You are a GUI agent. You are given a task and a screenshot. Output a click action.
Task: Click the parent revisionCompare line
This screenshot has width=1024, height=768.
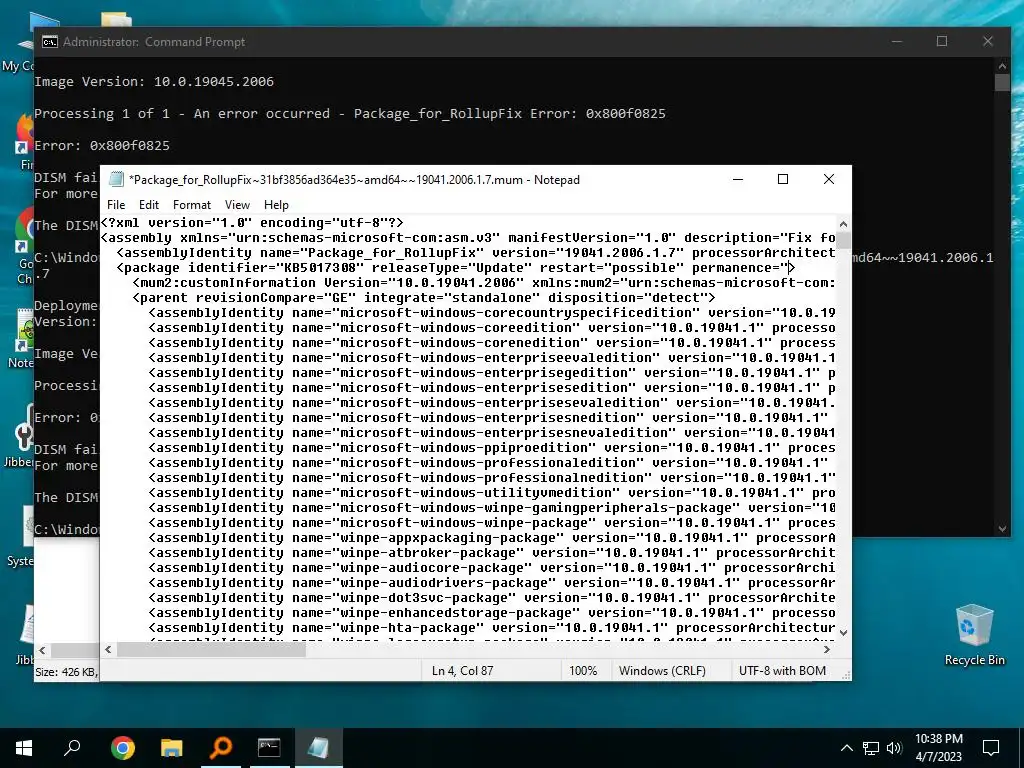coord(424,298)
